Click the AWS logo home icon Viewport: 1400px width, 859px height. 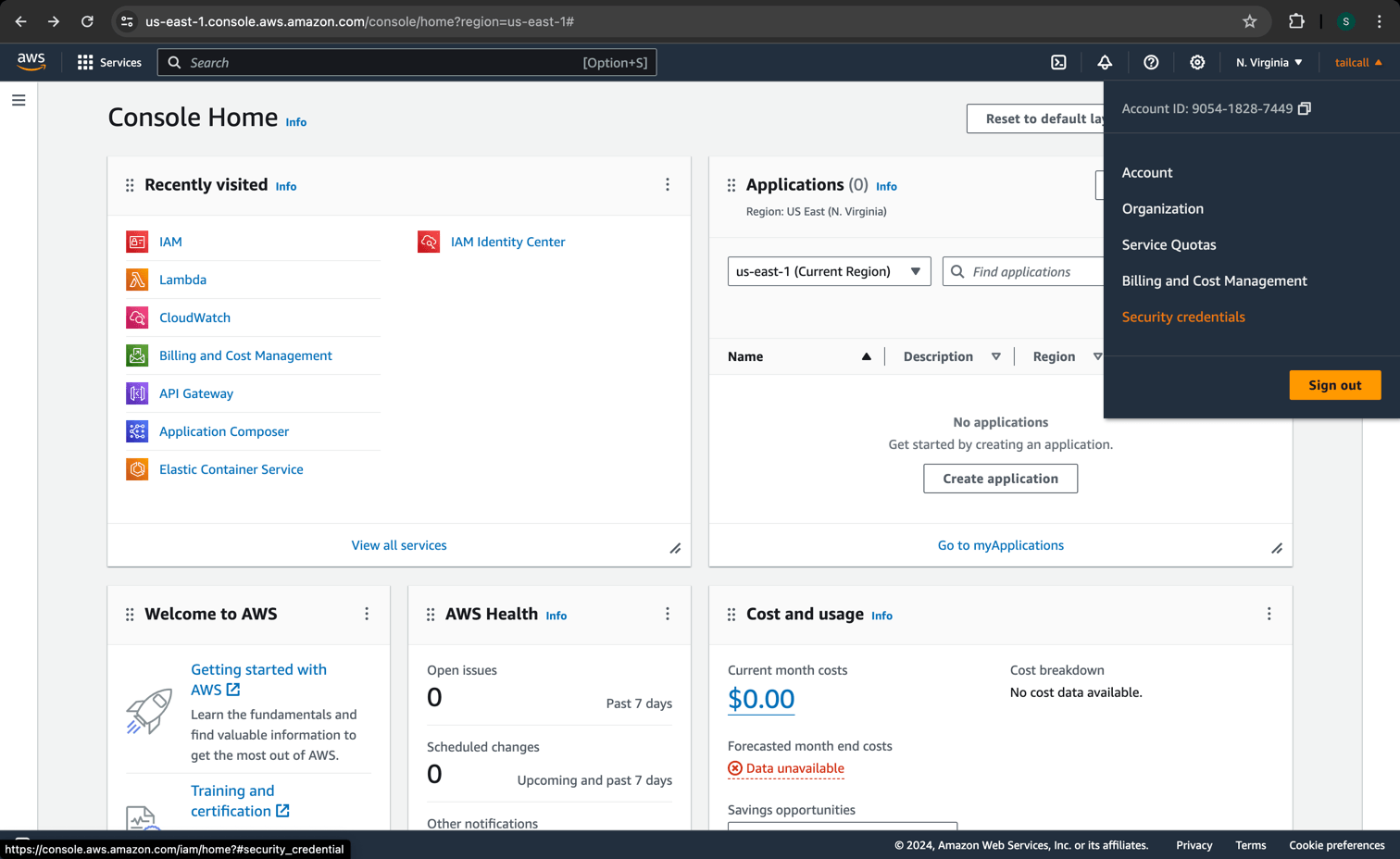[31, 61]
